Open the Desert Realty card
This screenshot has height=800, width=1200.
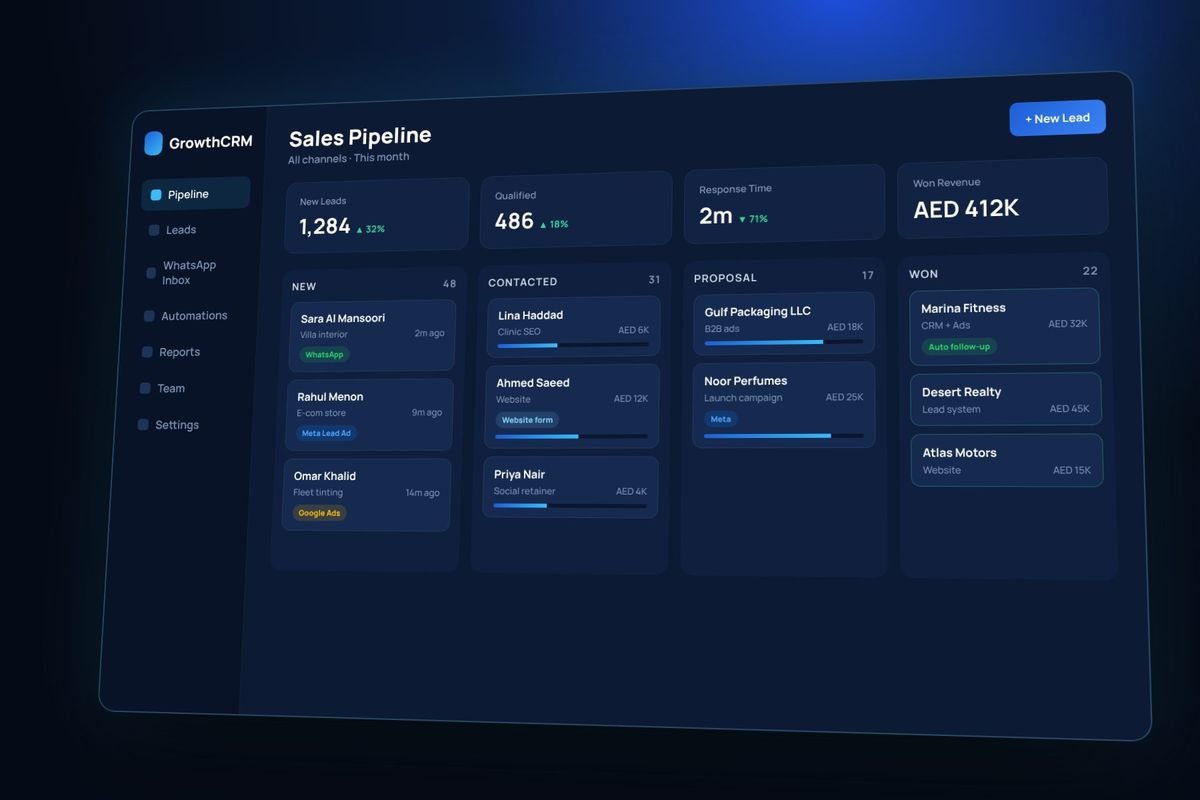[1005, 399]
